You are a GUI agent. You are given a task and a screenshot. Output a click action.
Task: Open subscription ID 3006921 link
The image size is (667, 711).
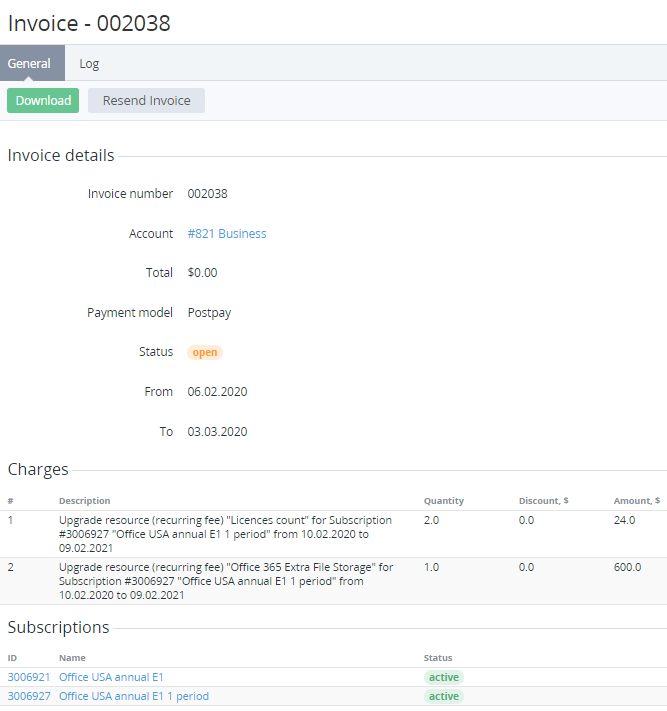[x=27, y=677]
